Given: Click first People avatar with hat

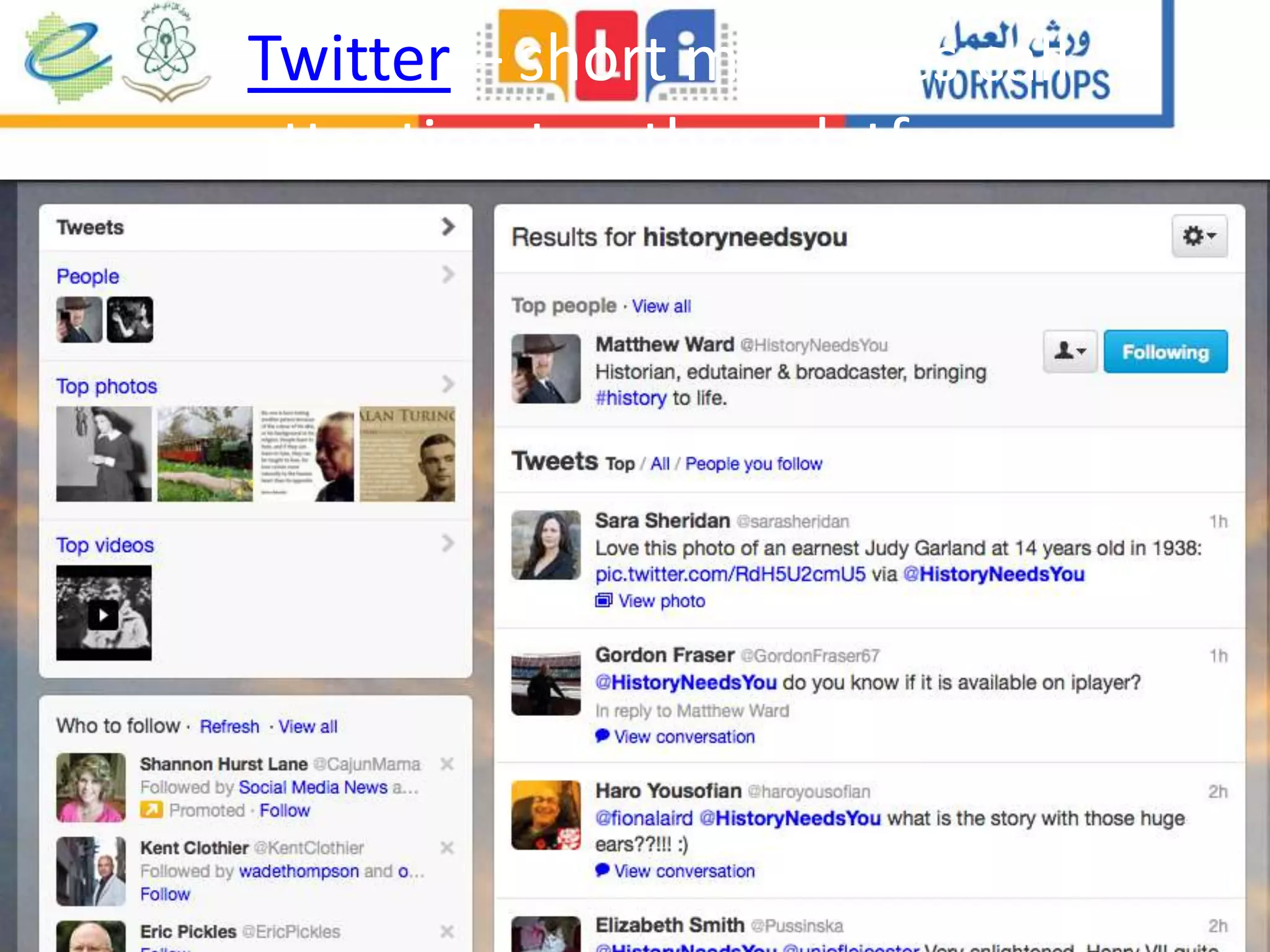Looking at the screenshot, I should pyautogui.click(x=79, y=319).
